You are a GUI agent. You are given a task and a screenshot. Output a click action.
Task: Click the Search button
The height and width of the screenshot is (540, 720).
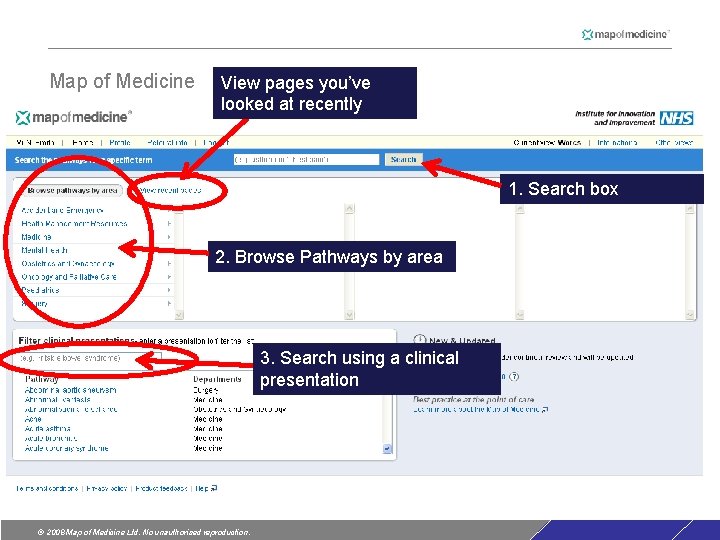pos(404,159)
